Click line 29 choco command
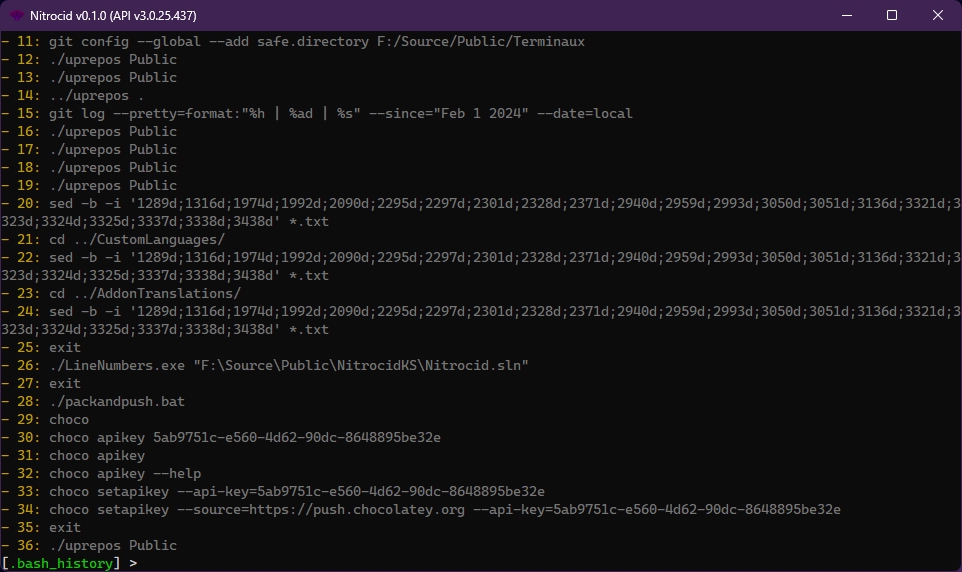This screenshot has width=962, height=572. click(x=69, y=419)
